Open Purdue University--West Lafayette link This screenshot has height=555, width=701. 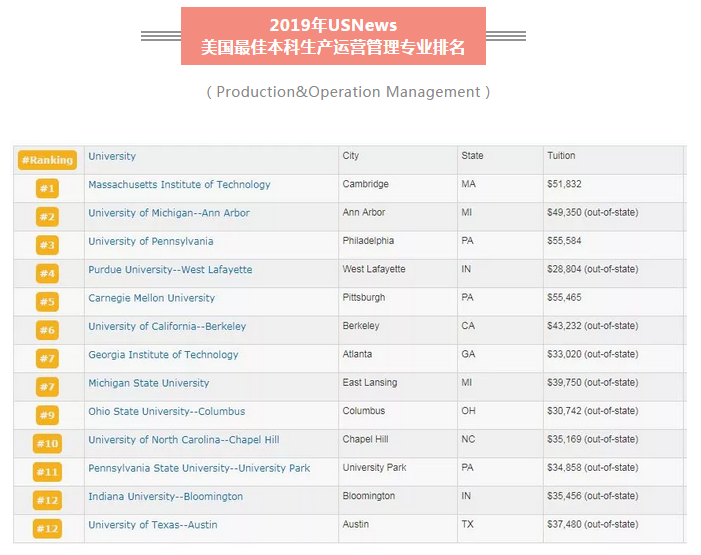point(170,270)
